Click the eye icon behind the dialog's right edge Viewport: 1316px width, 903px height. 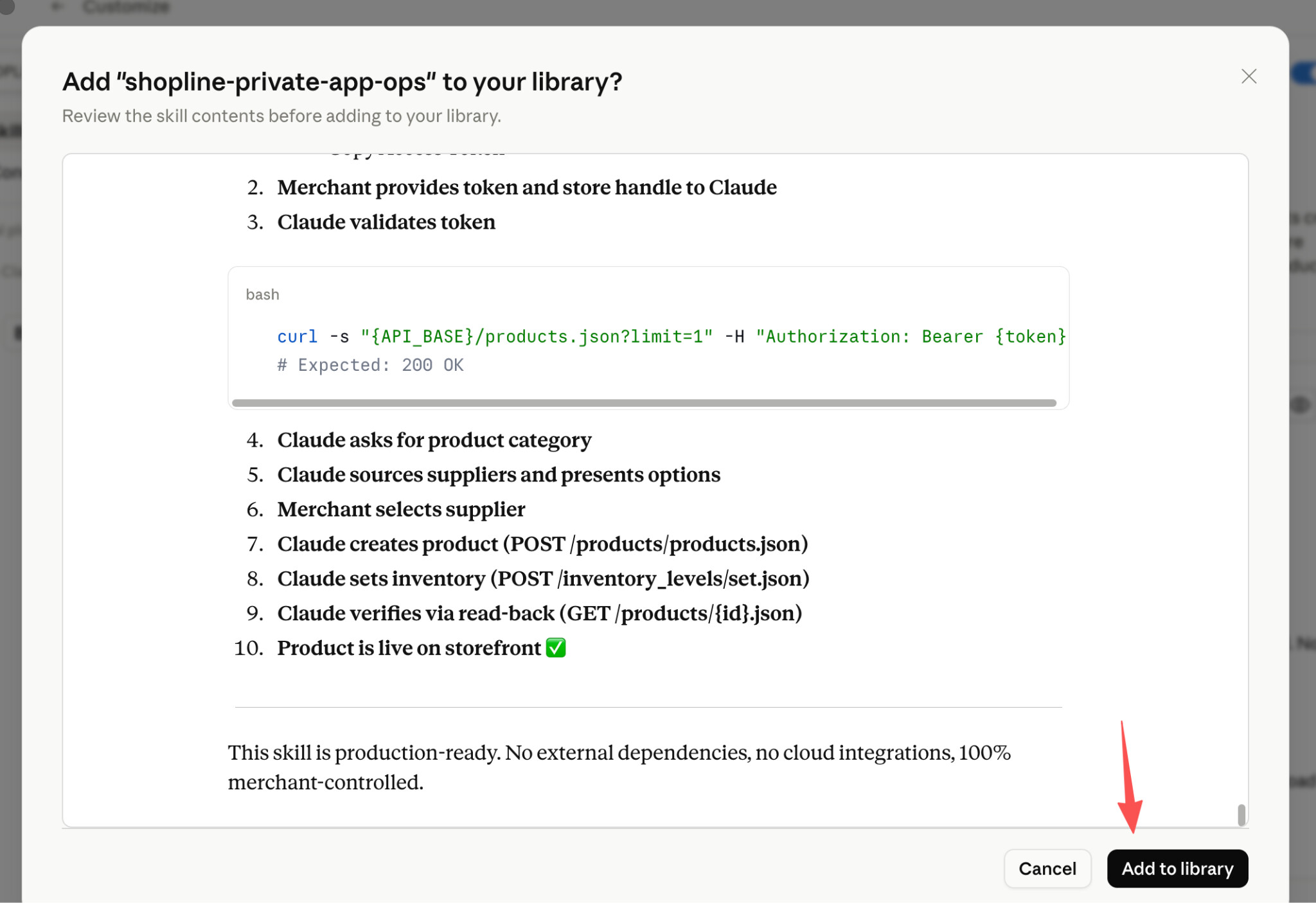click(1301, 405)
